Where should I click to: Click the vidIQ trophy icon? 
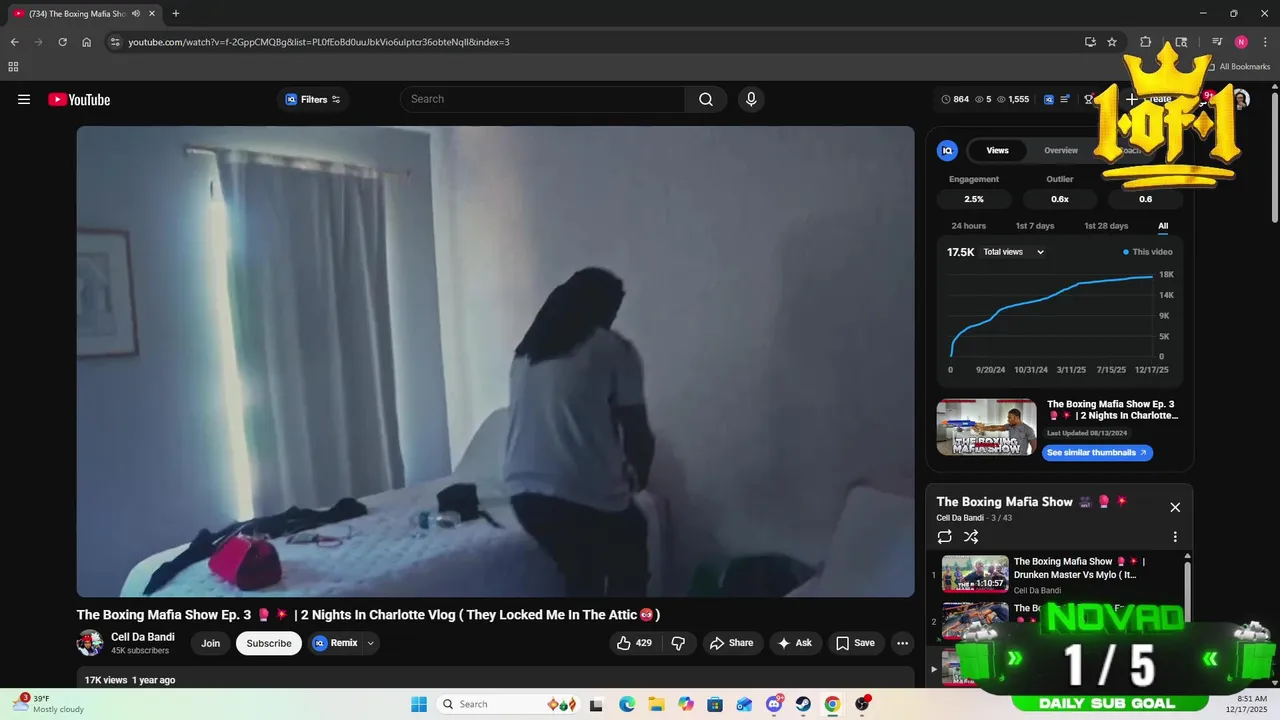pyautogui.click(x=1088, y=99)
